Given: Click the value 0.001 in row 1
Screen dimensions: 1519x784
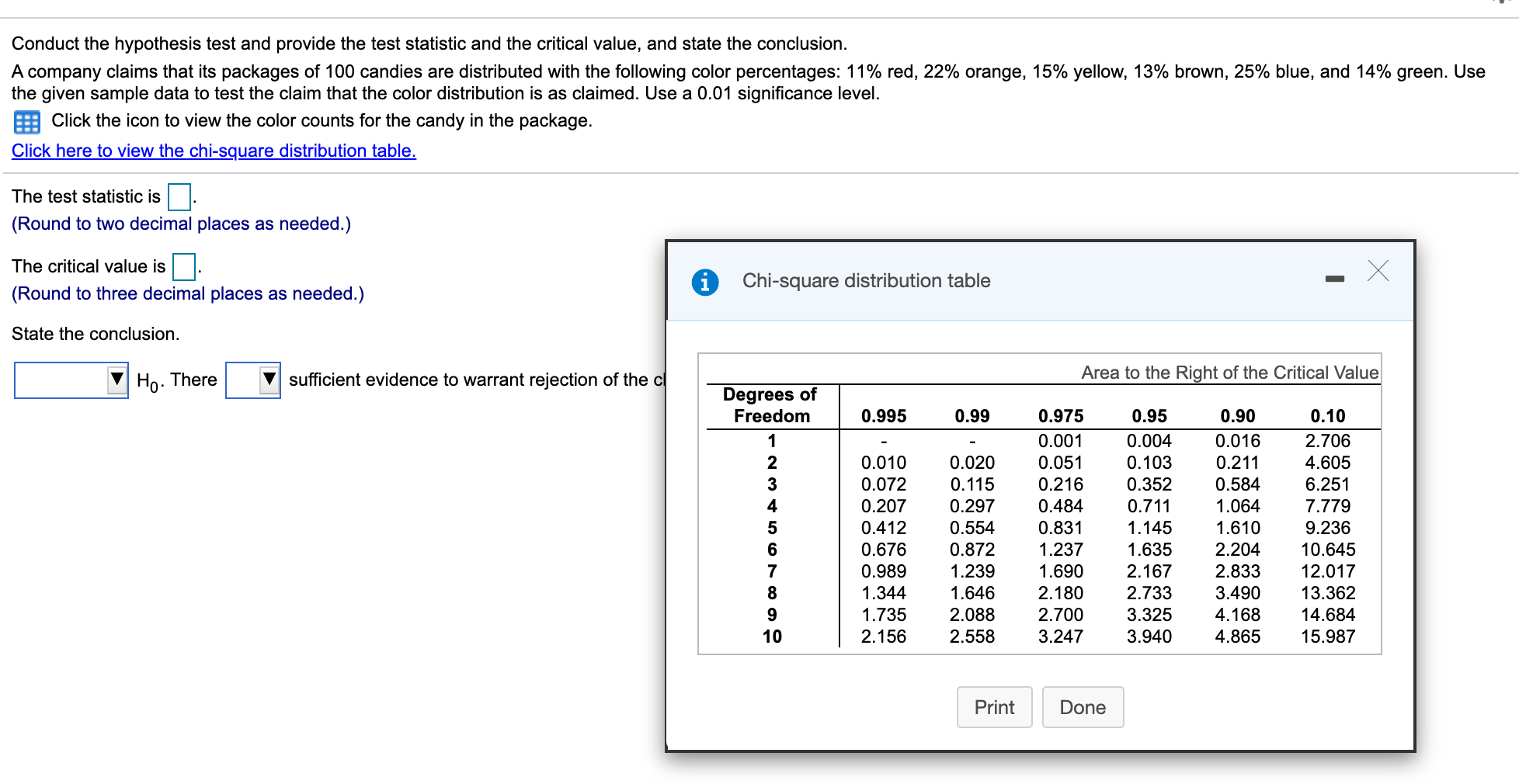Looking at the screenshot, I should click(x=1061, y=441).
